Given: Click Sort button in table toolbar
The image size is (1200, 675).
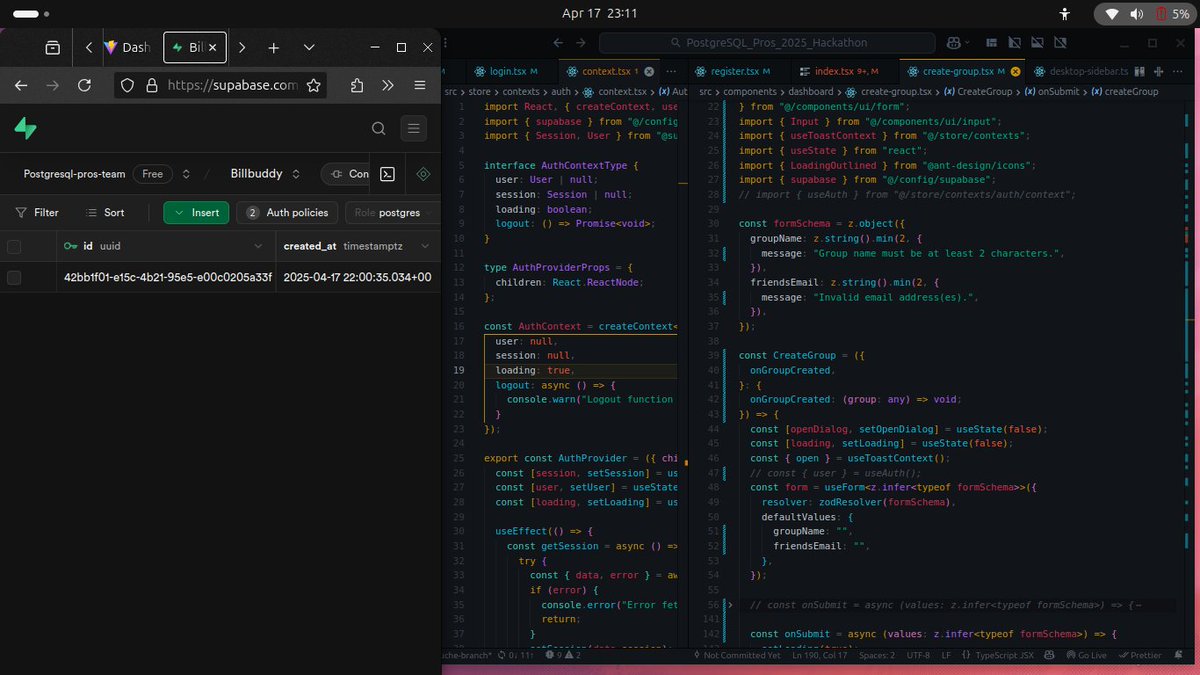Looking at the screenshot, I should 105,213.
